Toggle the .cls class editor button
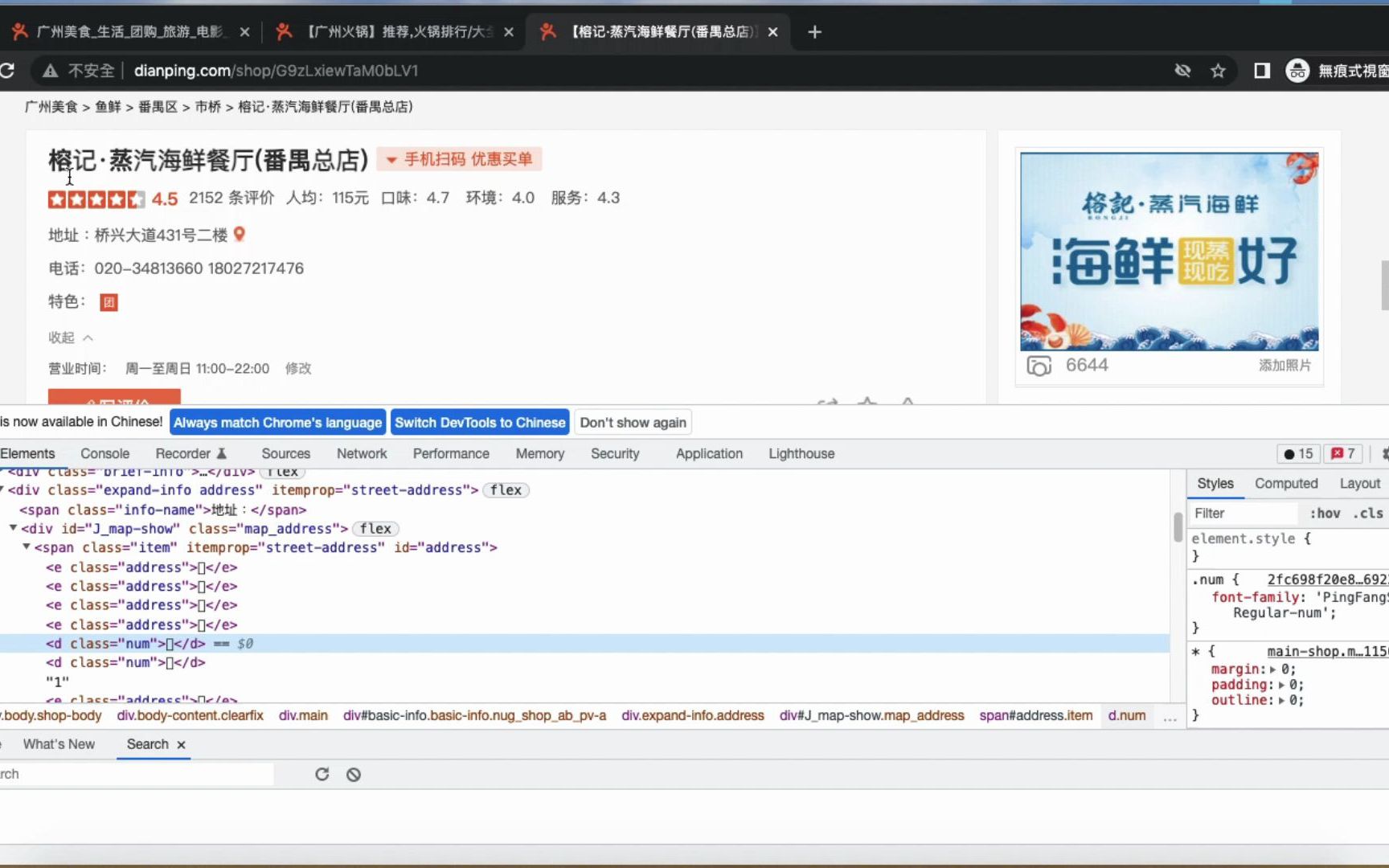This screenshot has width=1389, height=868. 1367,514
